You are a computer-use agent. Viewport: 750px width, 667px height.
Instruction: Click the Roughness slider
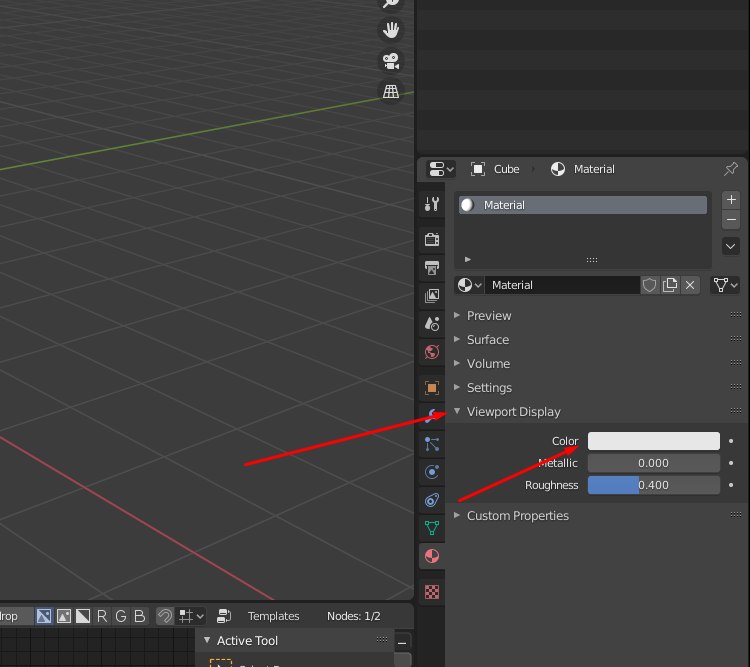[653, 485]
